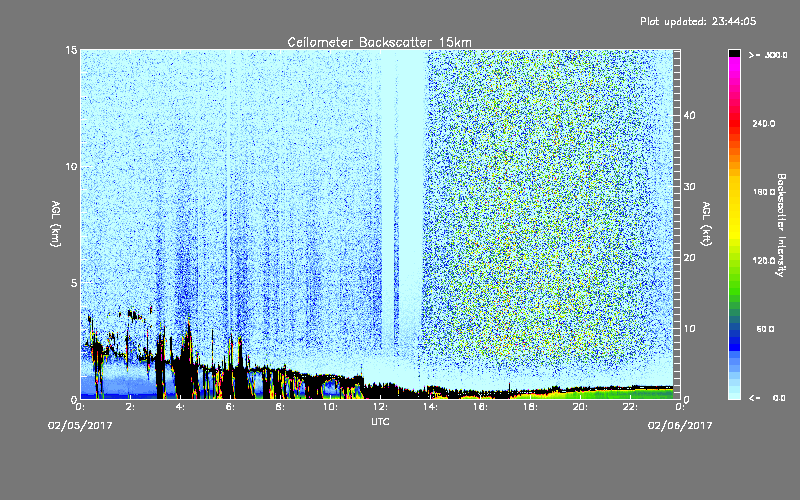This screenshot has height=500, width=800.
Task: Click the 'UTC' x-axis label
Action: click(x=380, y=421)
